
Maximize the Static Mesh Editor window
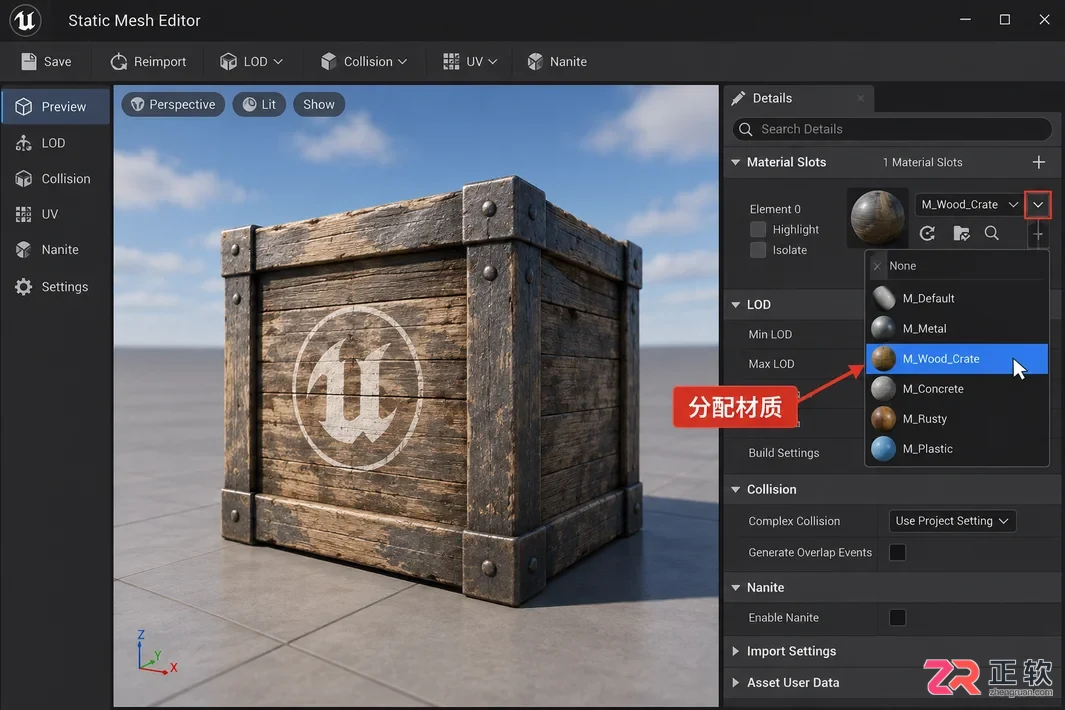[1005, 20]
